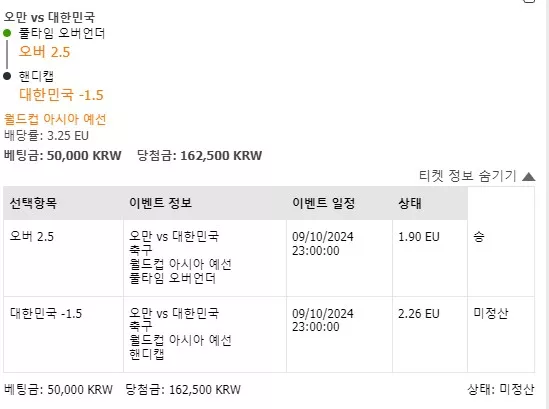Click the '오만 vs 대한민국' match title

pyautogui.click(x=49, y=17)
